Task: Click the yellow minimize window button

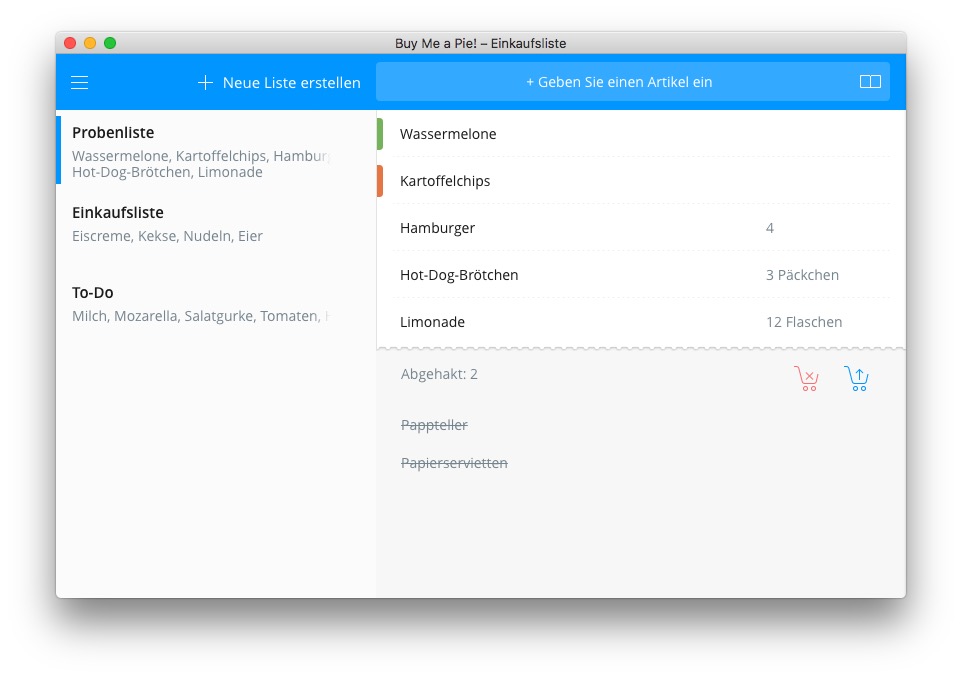Action: 90,43
